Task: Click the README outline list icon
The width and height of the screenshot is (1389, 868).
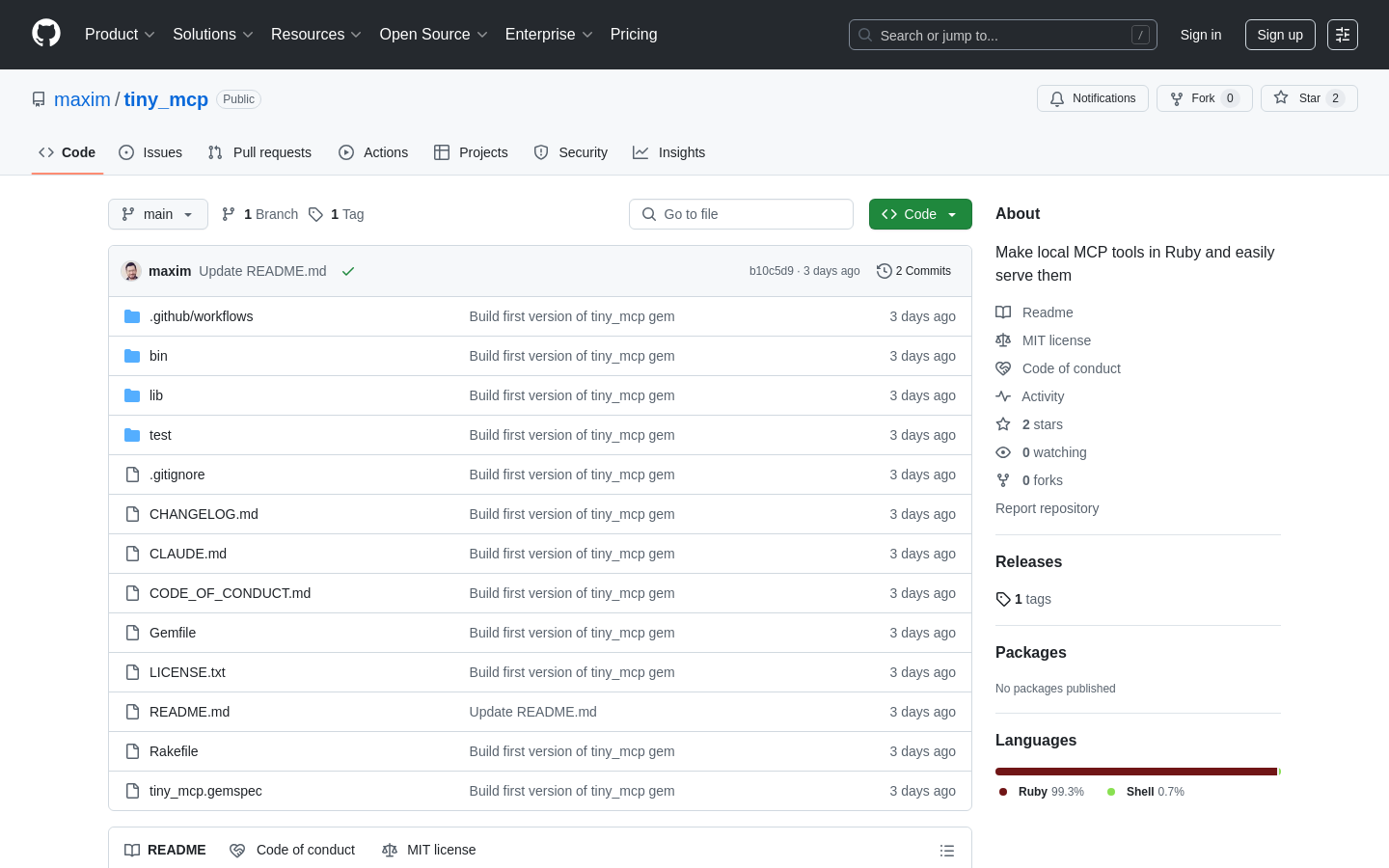Action: pos(947,851)
